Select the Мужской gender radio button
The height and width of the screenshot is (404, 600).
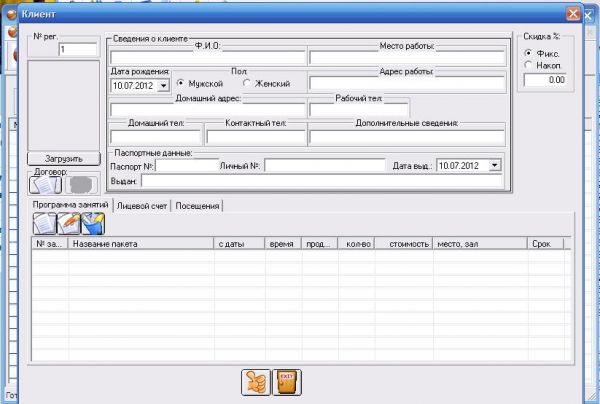[x=182, y=84]
